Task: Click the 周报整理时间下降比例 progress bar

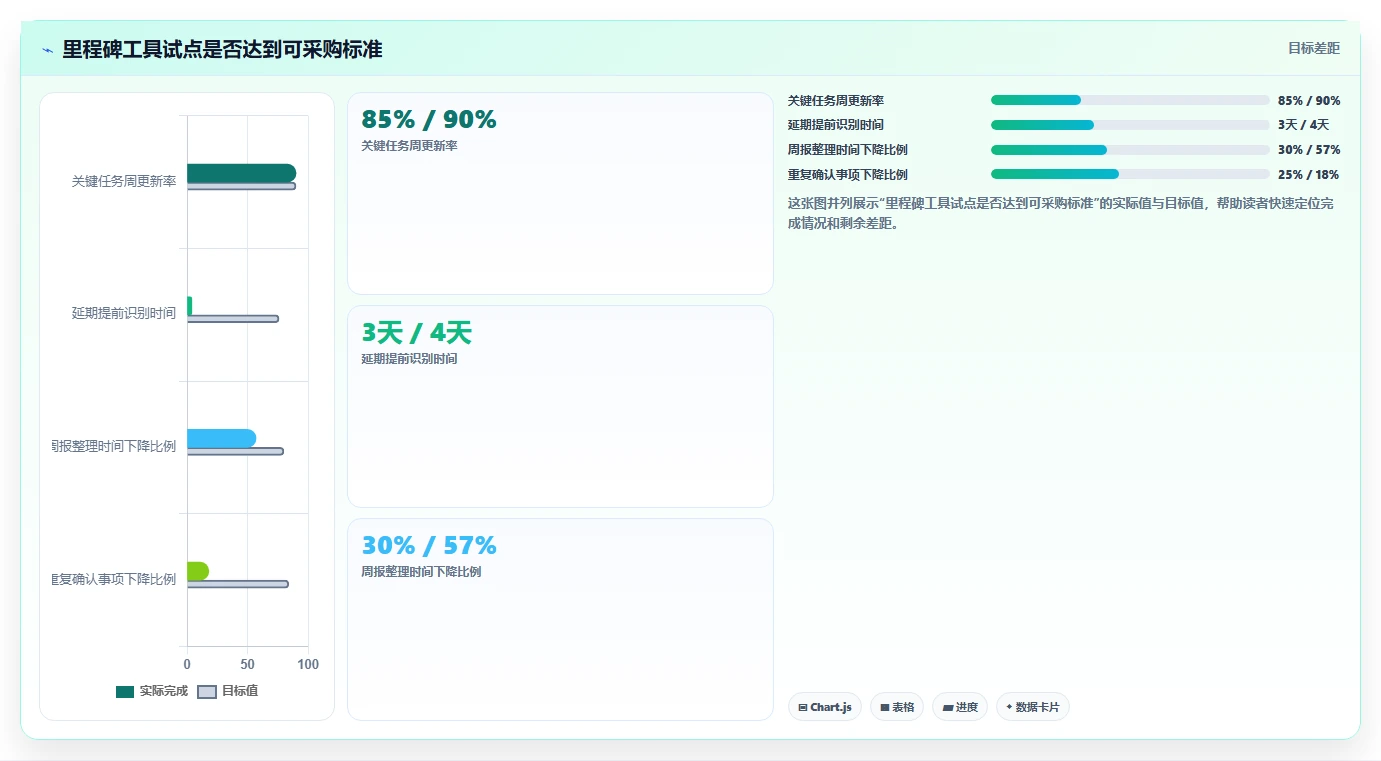Action: 1130,150
